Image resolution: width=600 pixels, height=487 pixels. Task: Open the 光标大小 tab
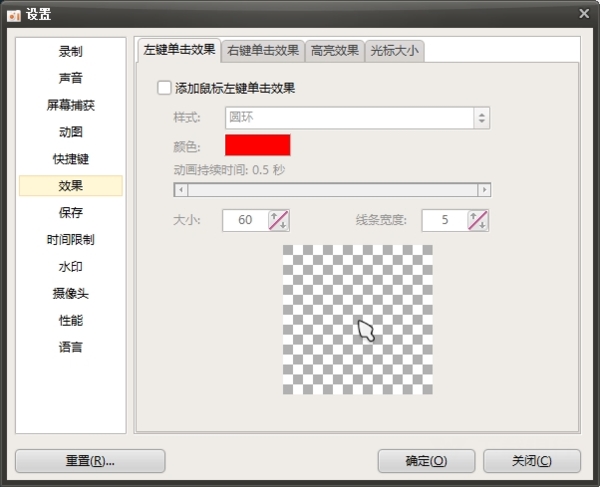[395, 51]
